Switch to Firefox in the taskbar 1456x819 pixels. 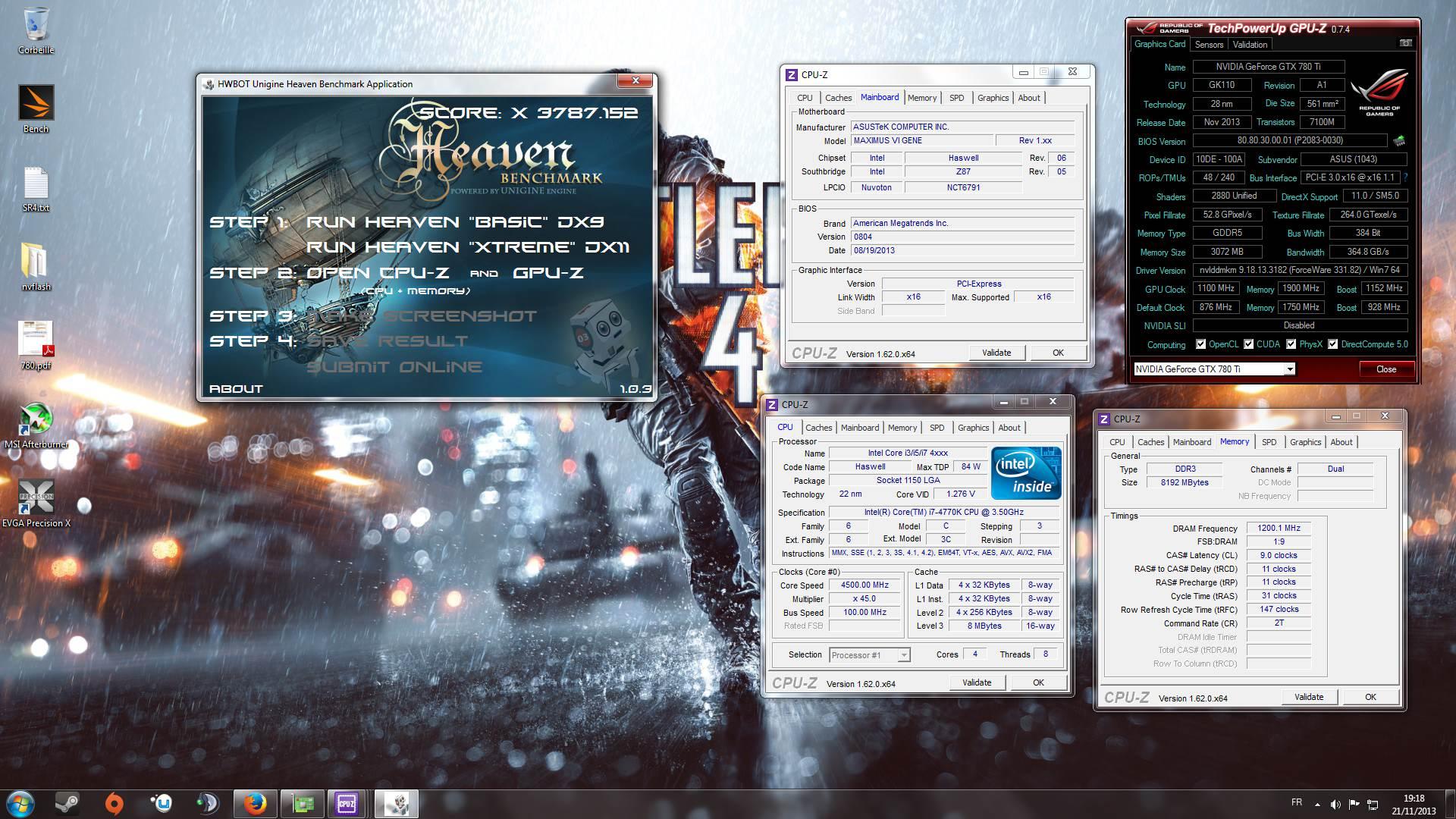pos(256,803)
